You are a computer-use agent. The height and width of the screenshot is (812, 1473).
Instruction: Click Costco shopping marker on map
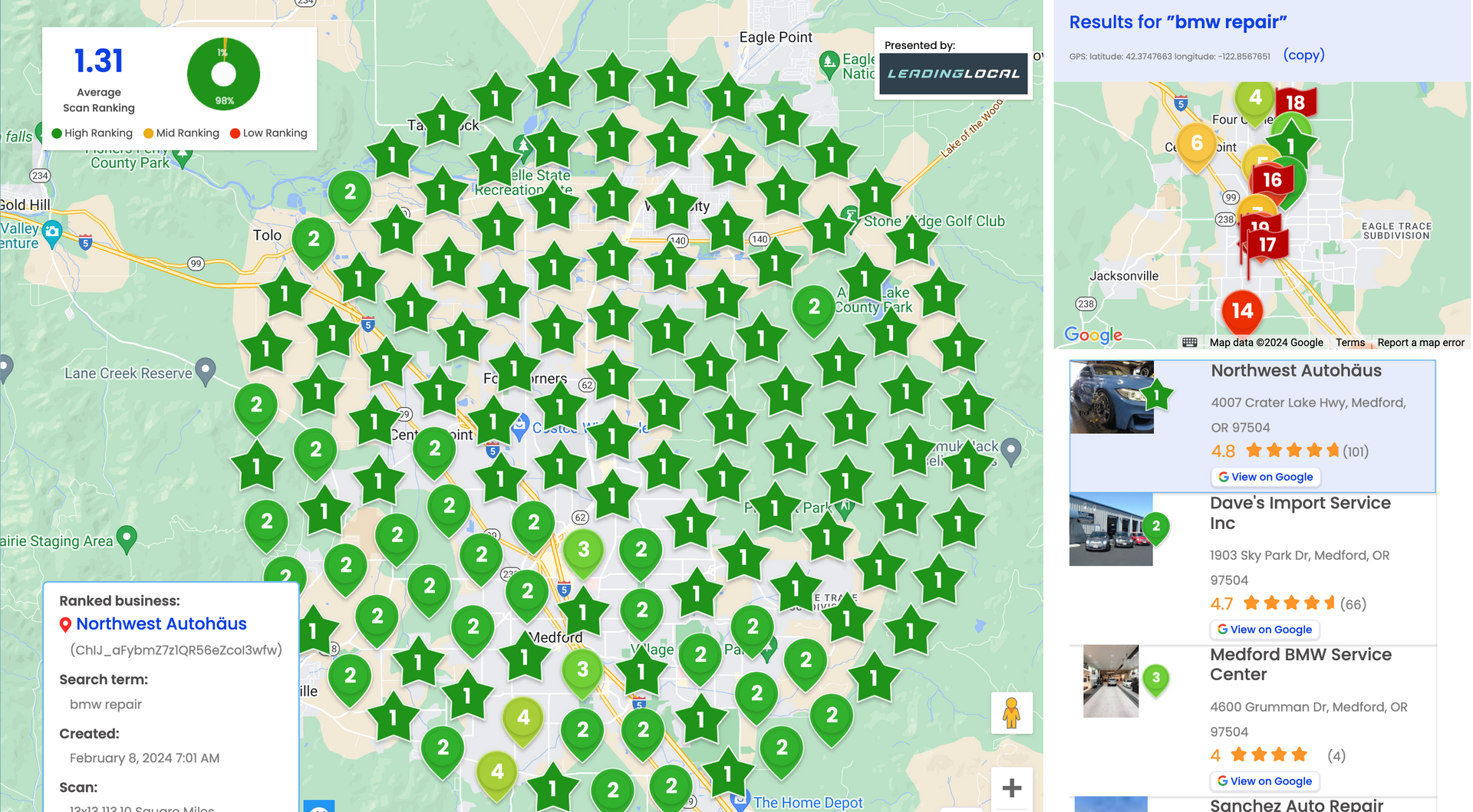pyautogui.click(x=520, y=426)
